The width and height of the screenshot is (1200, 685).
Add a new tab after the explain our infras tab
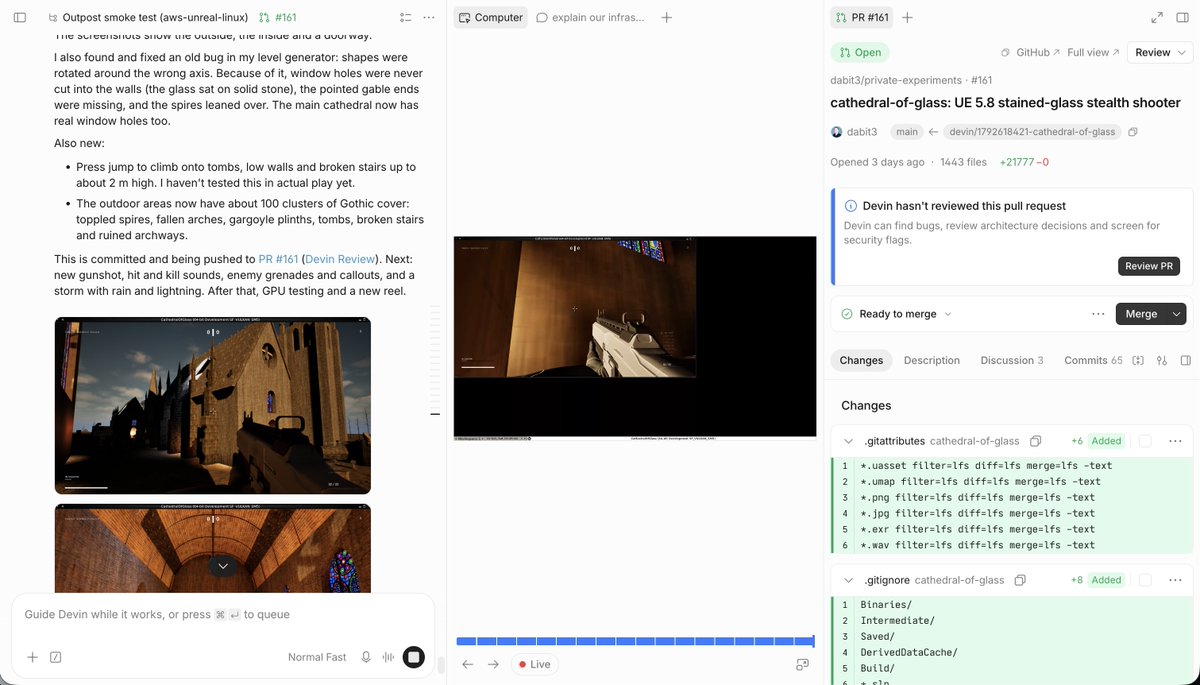coord(667,18)
